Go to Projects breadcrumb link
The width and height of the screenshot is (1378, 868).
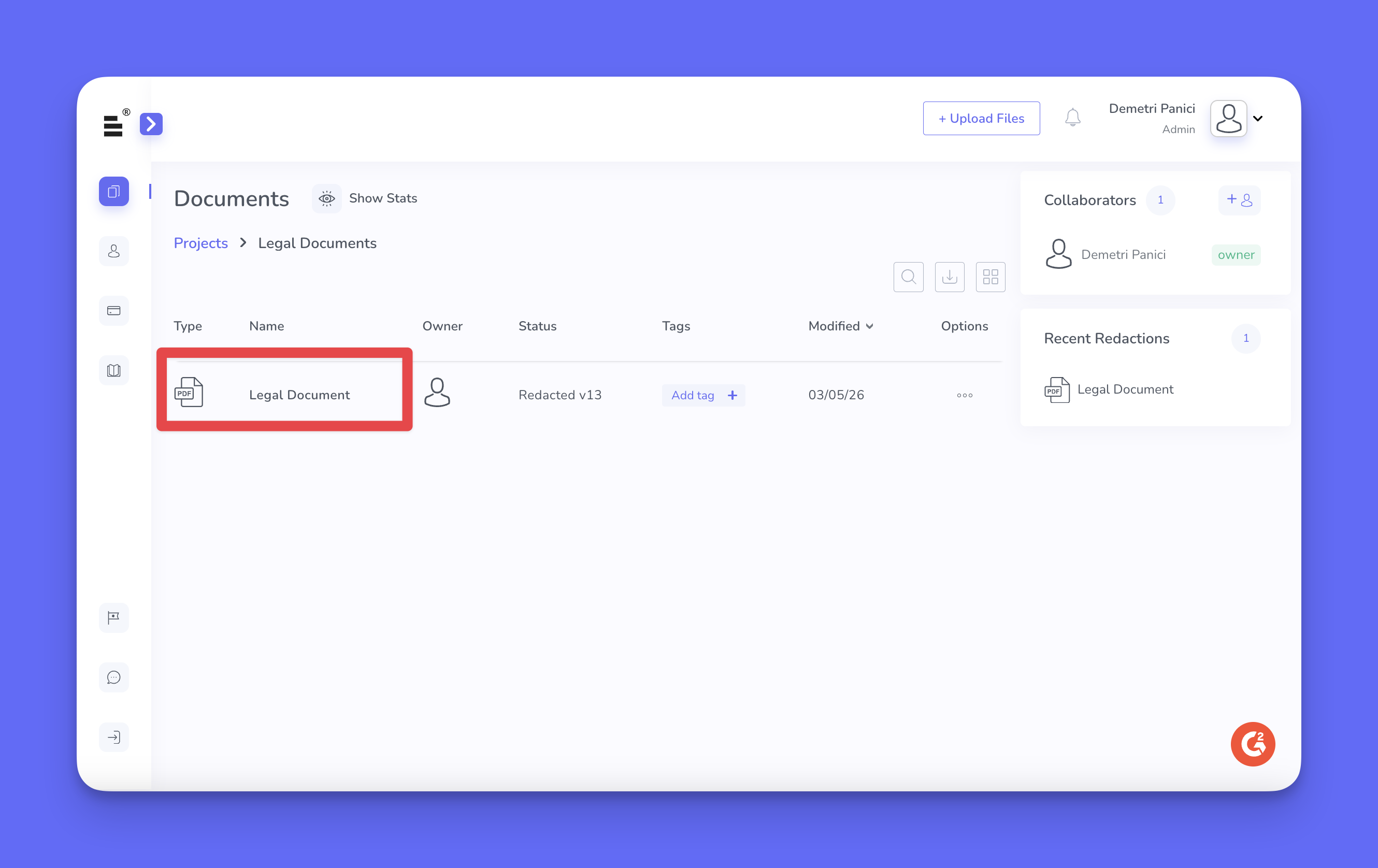click(200, 243)
